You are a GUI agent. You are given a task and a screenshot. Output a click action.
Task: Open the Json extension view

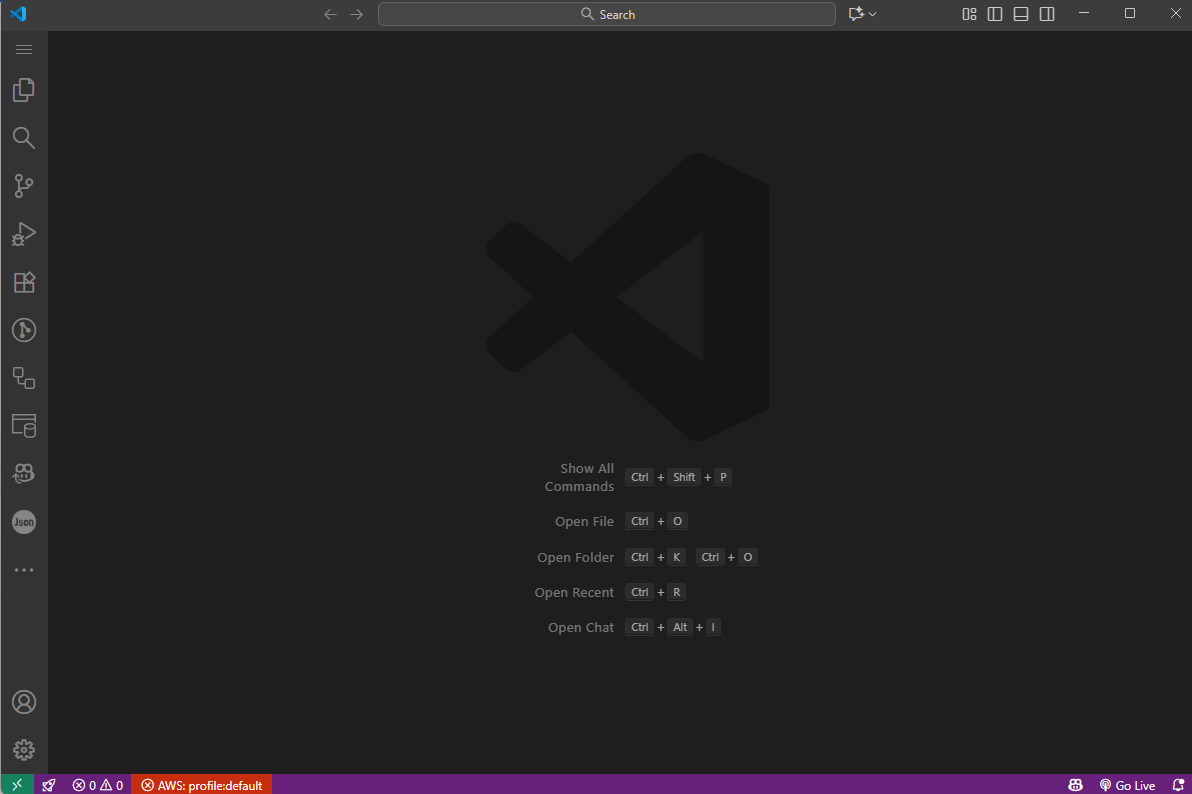point(24,521)
